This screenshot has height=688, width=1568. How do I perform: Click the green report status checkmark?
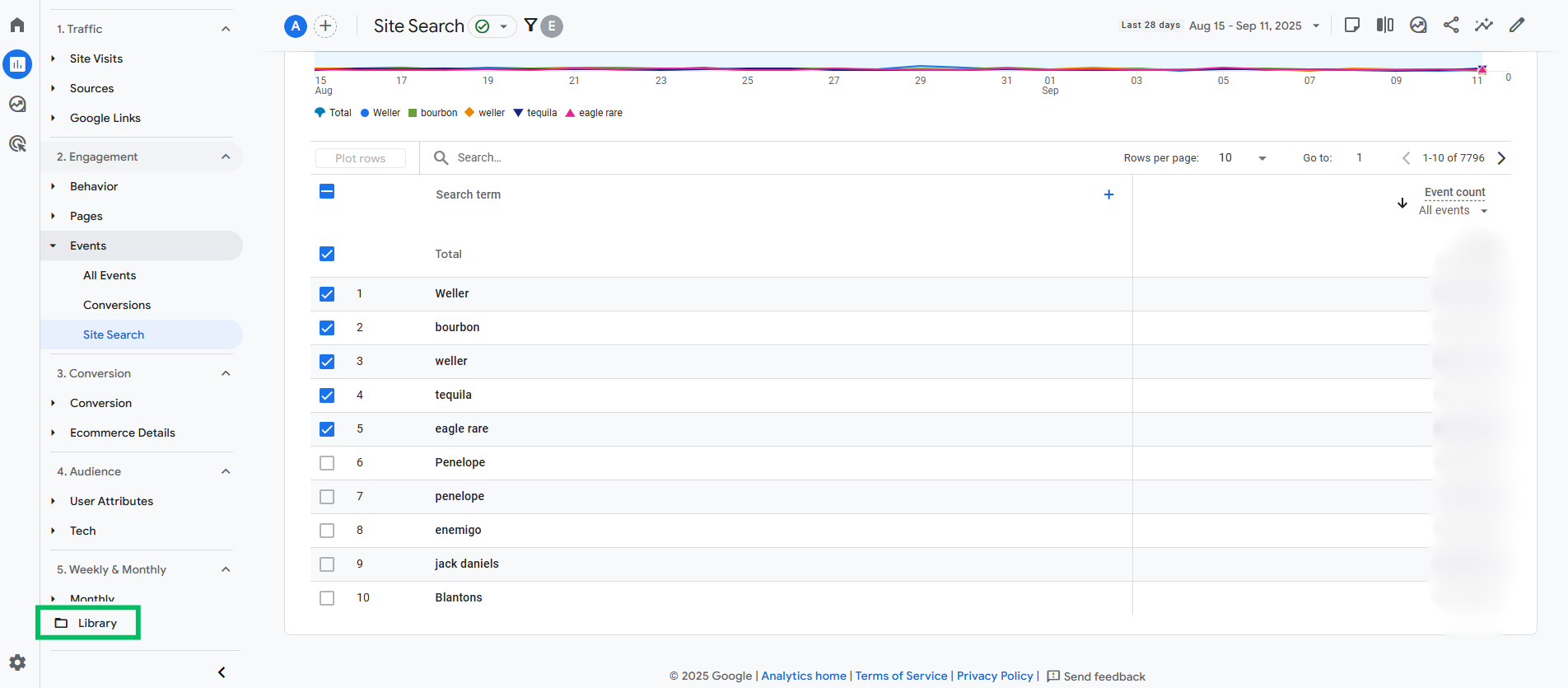pyautogui.click(x=483, y=26)
